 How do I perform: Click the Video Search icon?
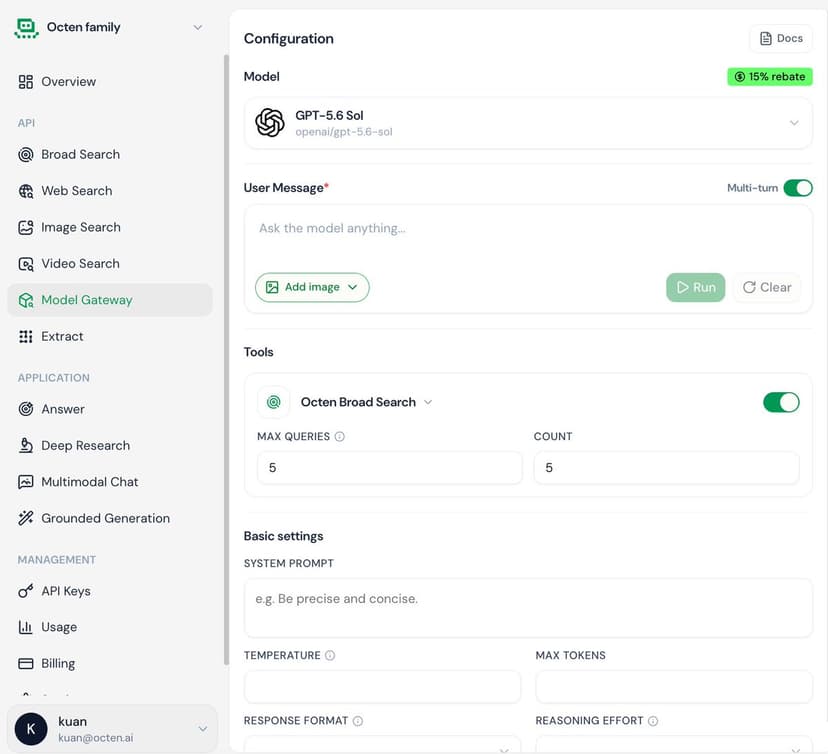pos(25,264)
